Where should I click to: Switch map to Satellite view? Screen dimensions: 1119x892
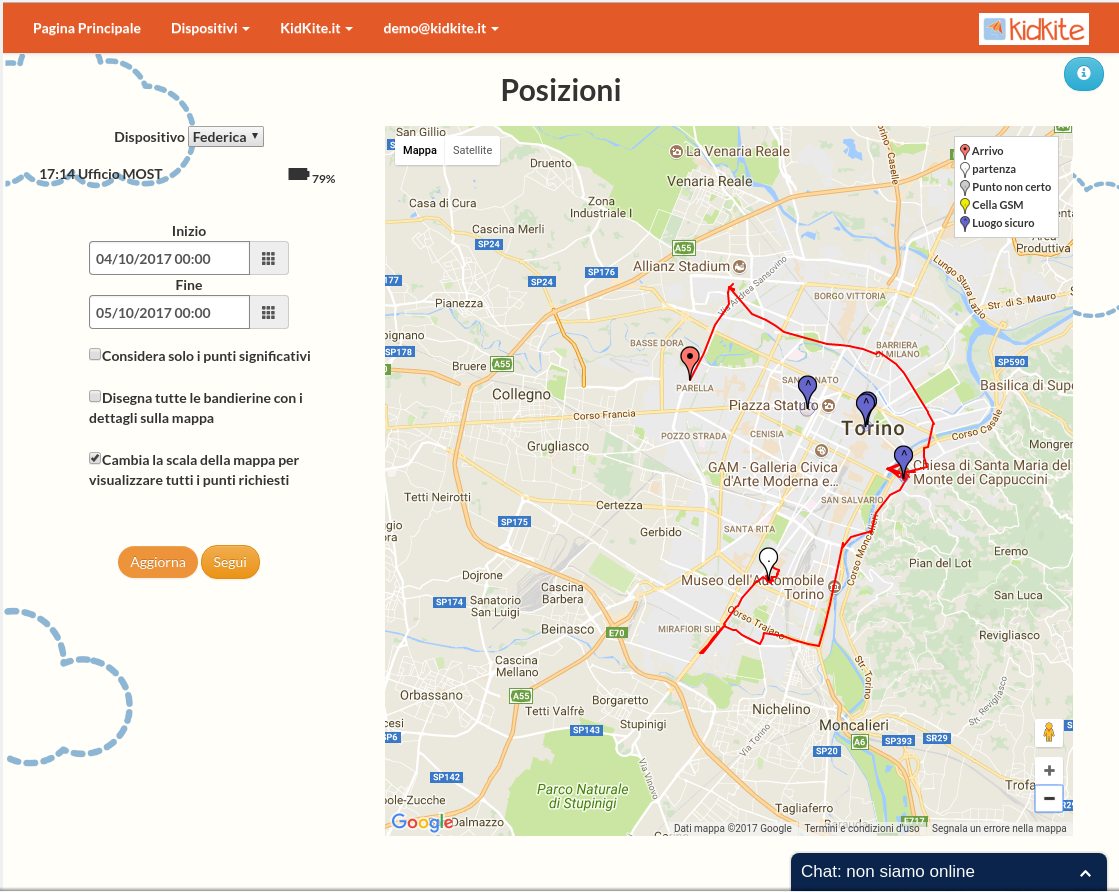click(472, 151)
